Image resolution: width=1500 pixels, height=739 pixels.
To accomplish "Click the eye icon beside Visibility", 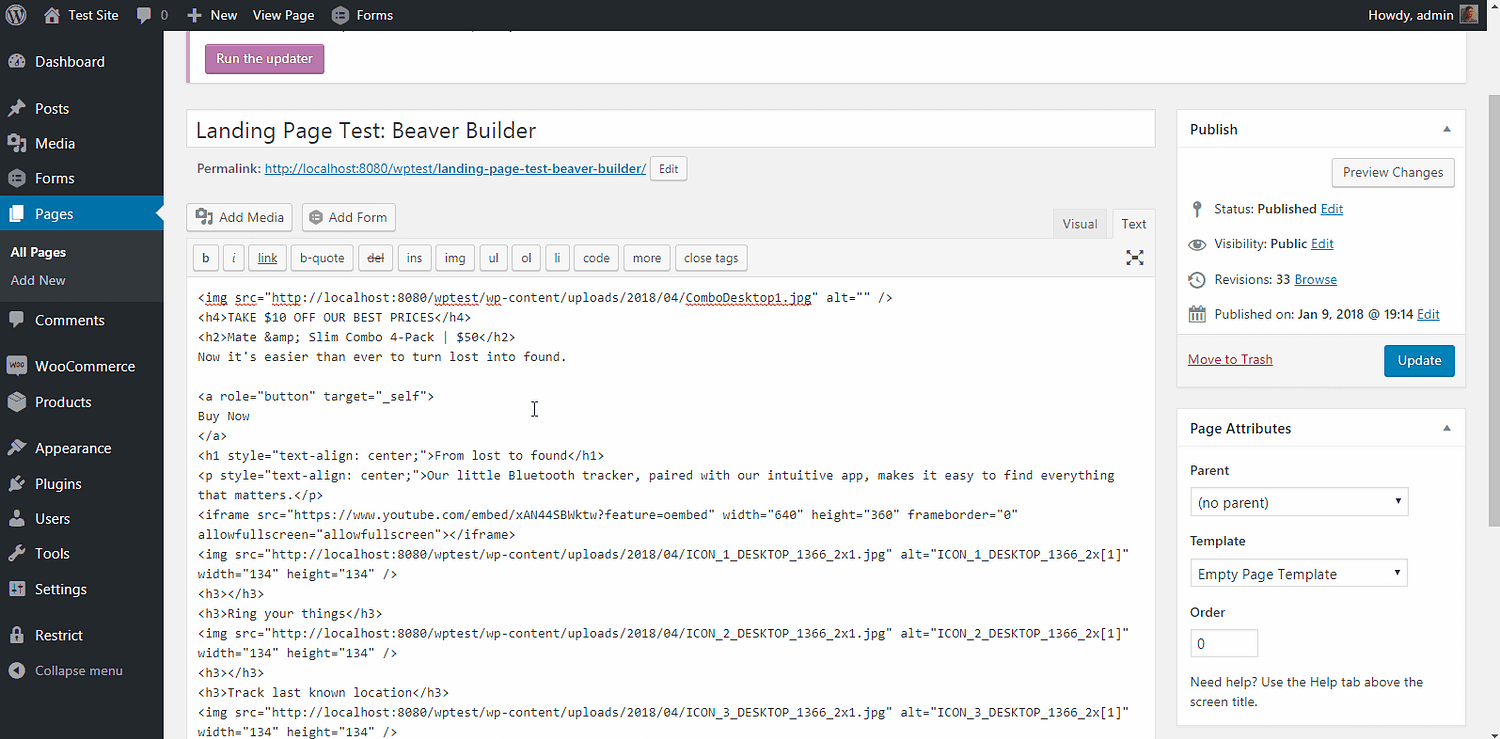I will click(1197, 244).
